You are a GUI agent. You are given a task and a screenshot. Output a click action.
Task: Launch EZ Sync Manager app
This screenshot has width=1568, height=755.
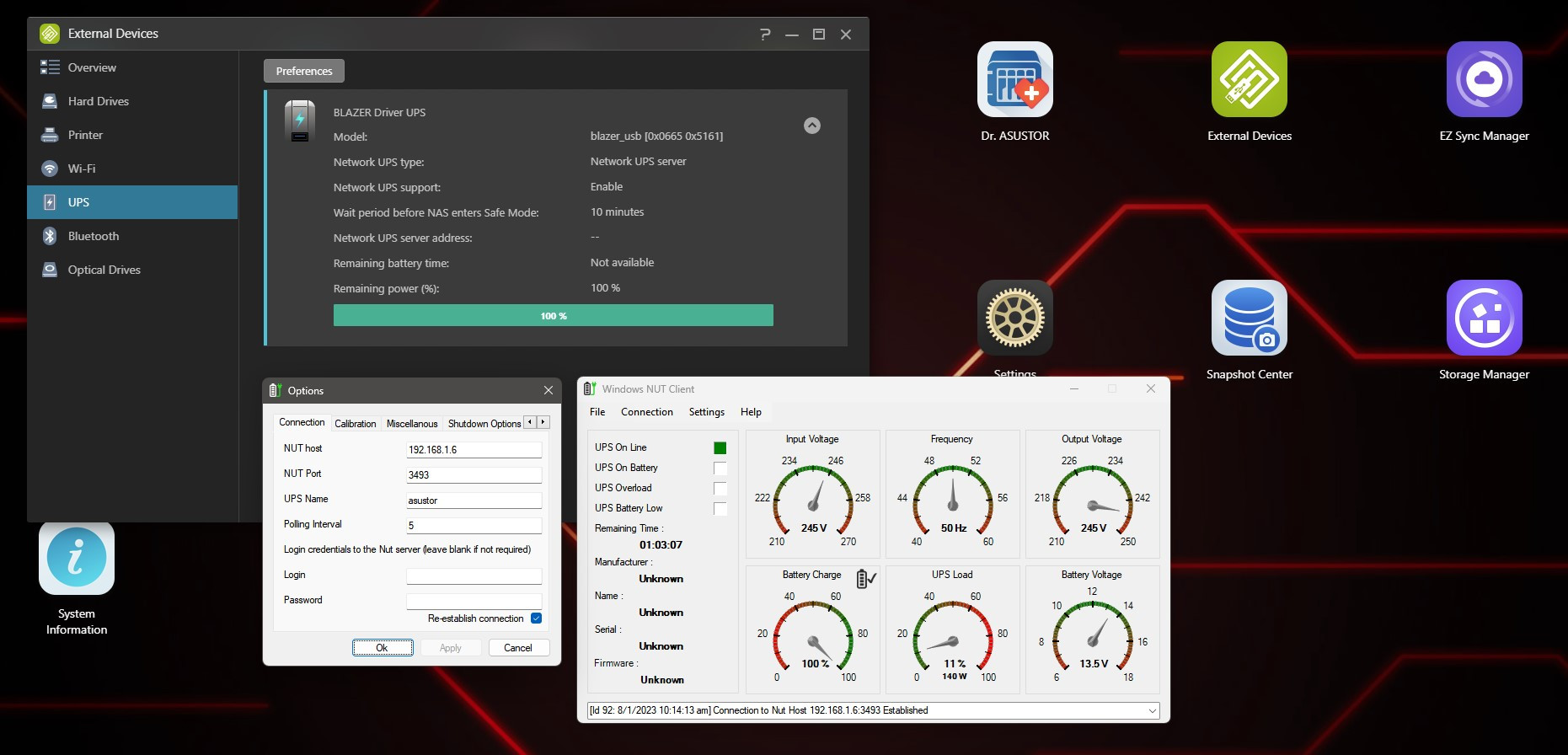point(1484,79)
